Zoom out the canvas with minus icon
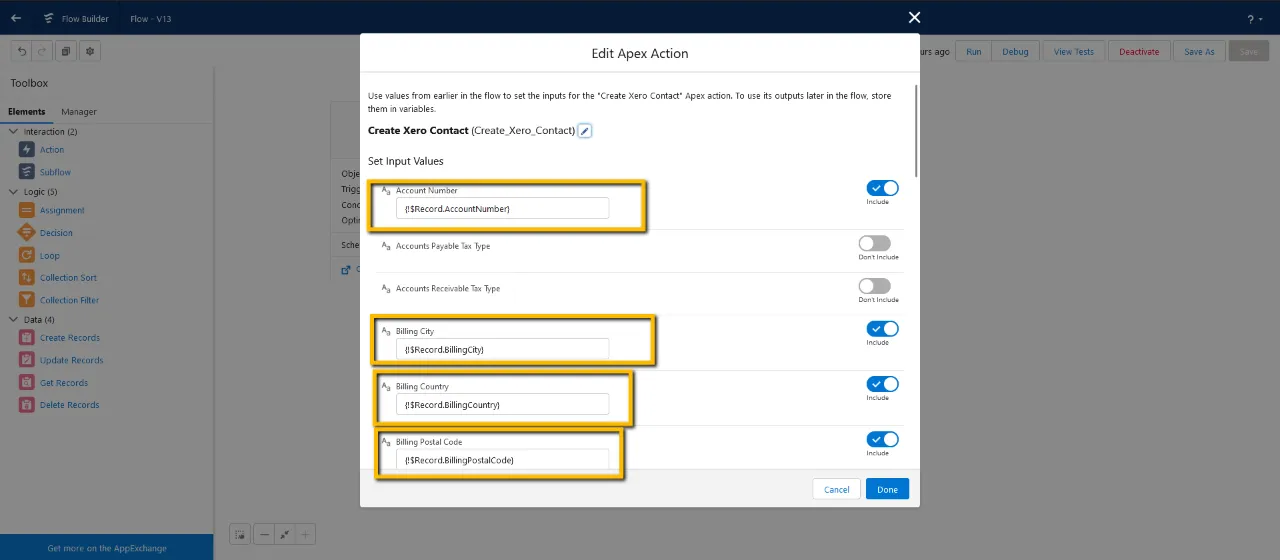This screenshot has width=1280, height=560. coord(264,534)
